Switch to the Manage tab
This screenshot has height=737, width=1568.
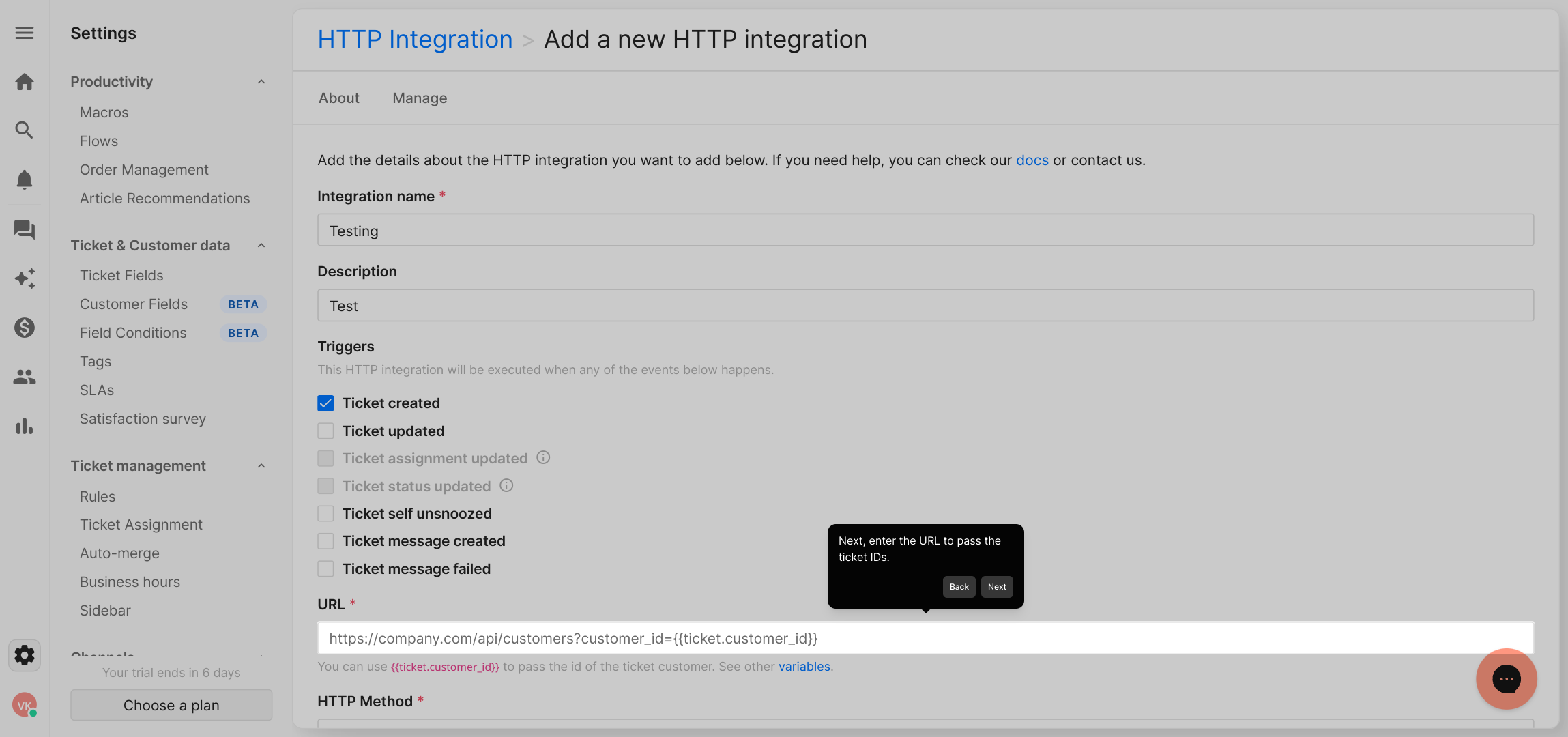420,98
